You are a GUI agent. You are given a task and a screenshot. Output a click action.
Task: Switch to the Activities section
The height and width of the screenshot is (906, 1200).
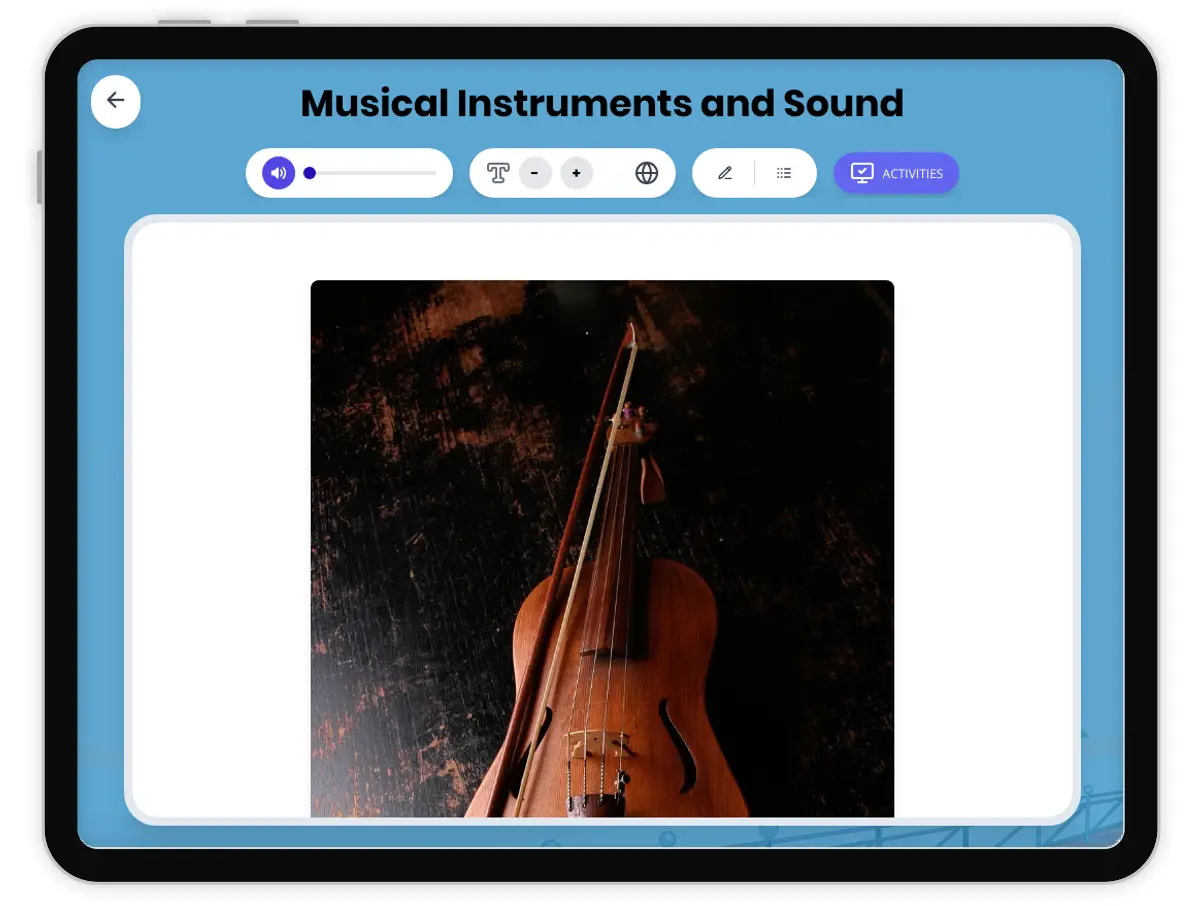point(896,172)
